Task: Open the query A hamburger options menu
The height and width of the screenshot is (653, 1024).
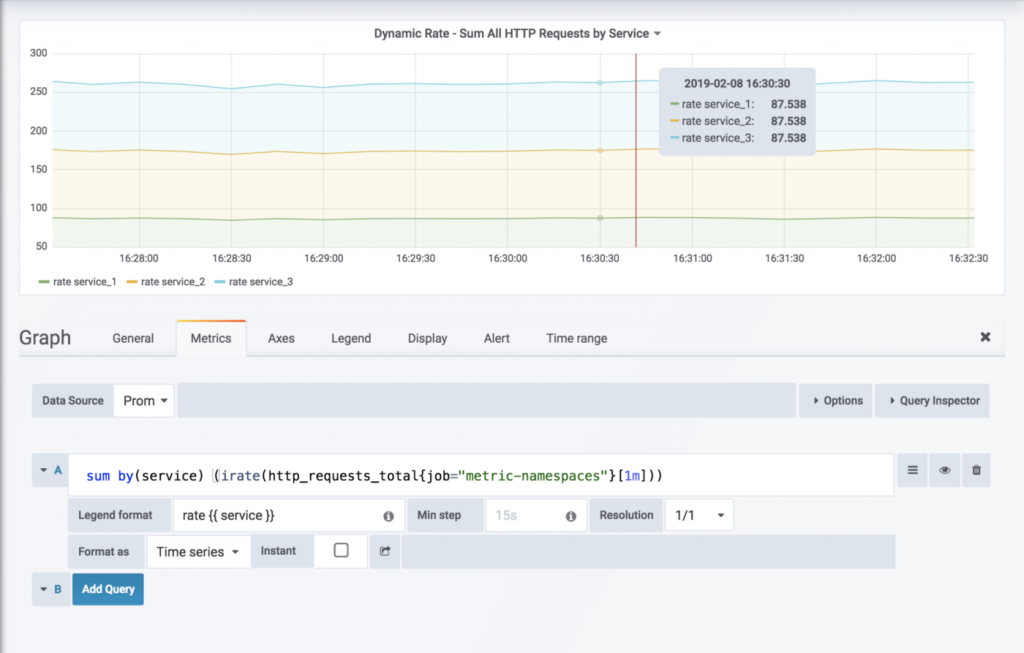Action: tap(912, 470)
